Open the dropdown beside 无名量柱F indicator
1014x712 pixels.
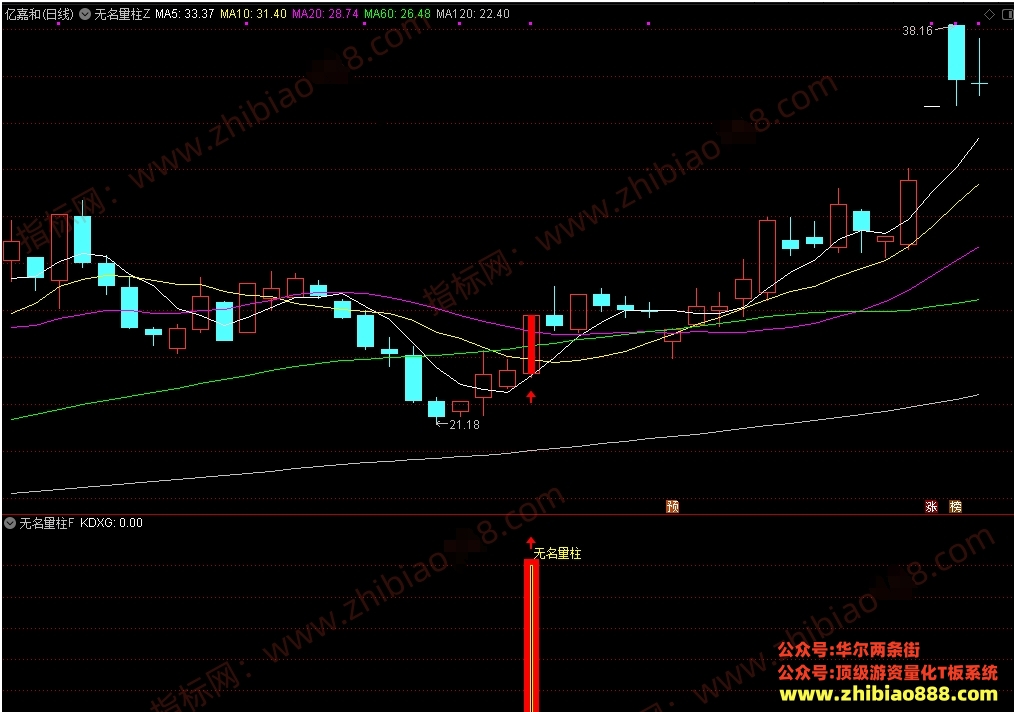[x=10, y=523]
